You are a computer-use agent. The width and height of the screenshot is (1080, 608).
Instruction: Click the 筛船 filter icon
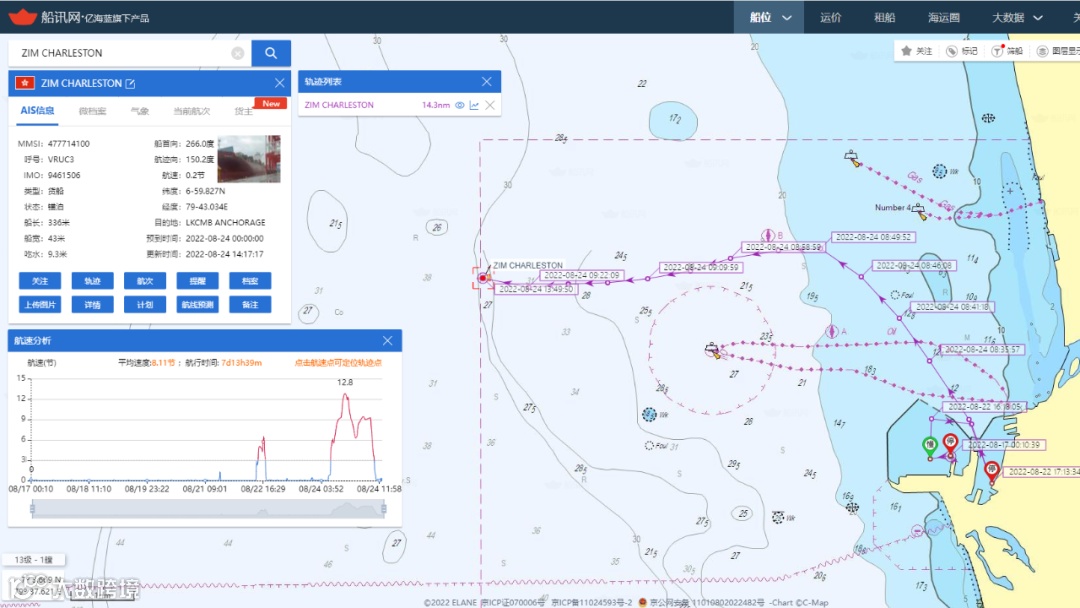[1007, 51]
